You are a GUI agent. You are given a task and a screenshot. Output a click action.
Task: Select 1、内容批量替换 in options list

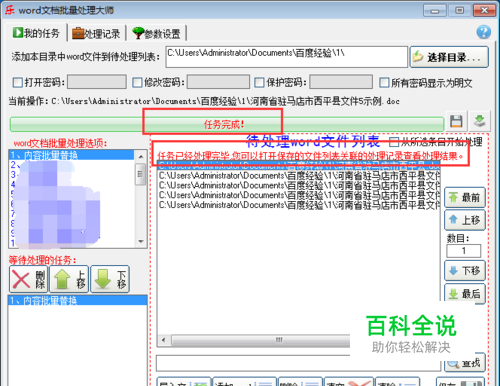click(72, 155)
